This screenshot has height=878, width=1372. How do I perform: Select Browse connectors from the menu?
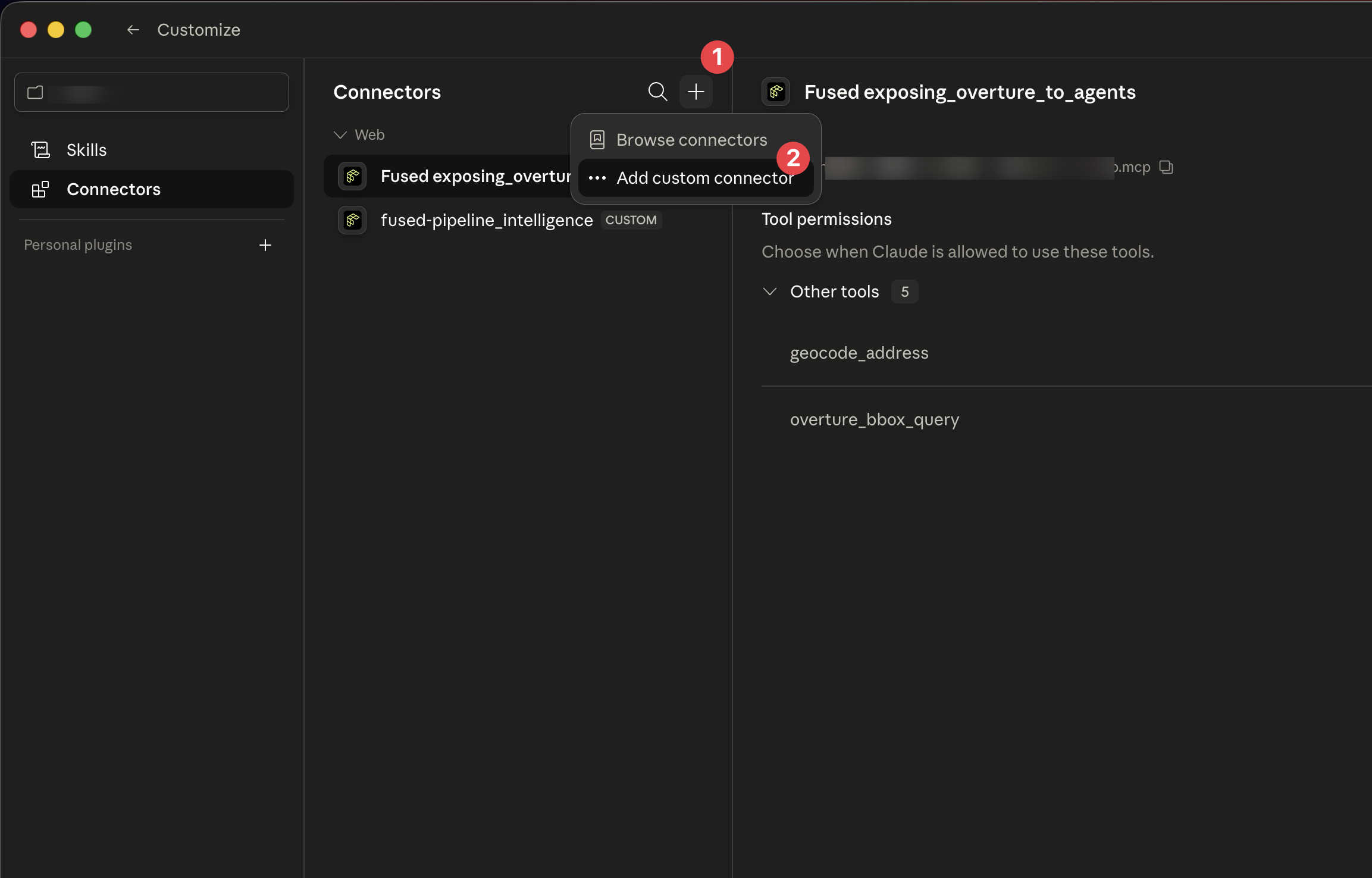point(696,140)
